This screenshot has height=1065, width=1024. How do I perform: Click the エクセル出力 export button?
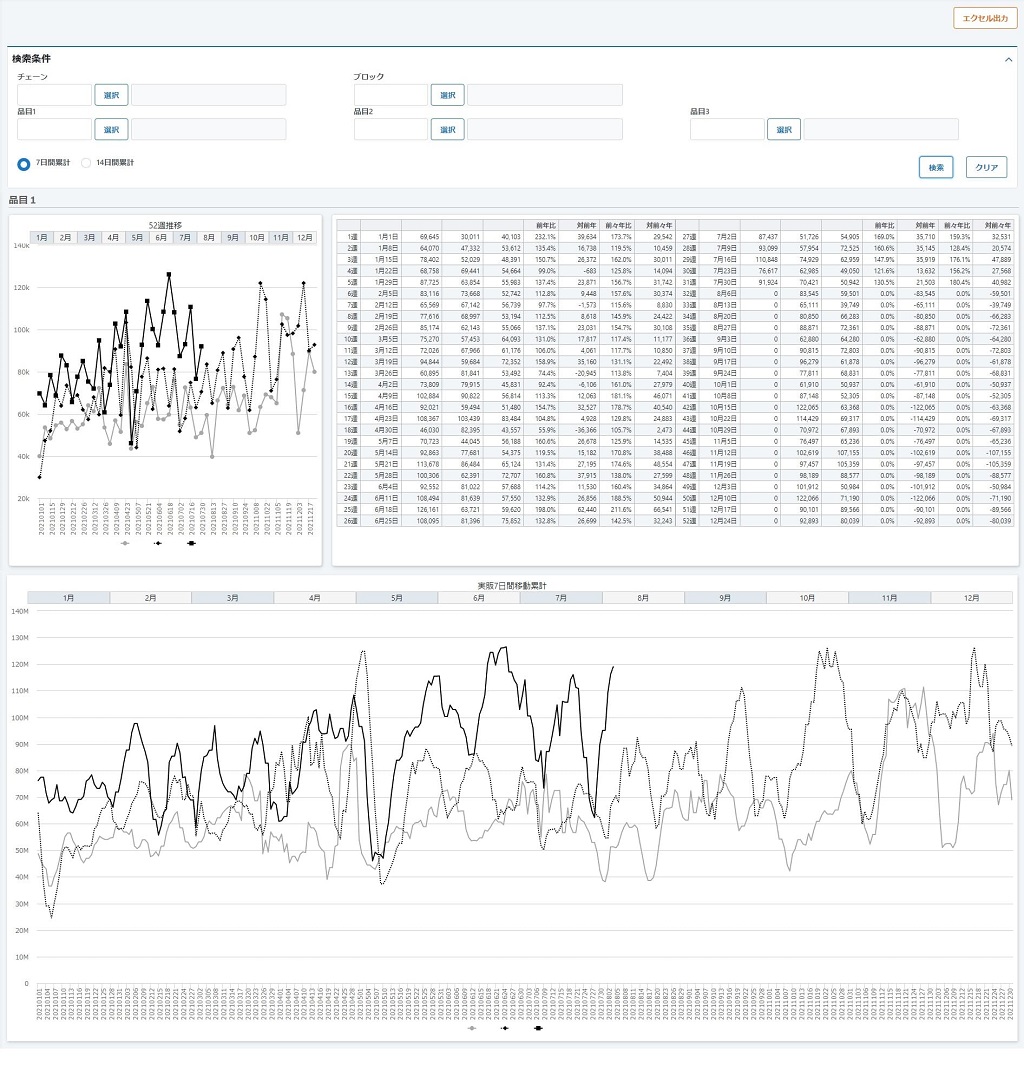coord(985,18)
